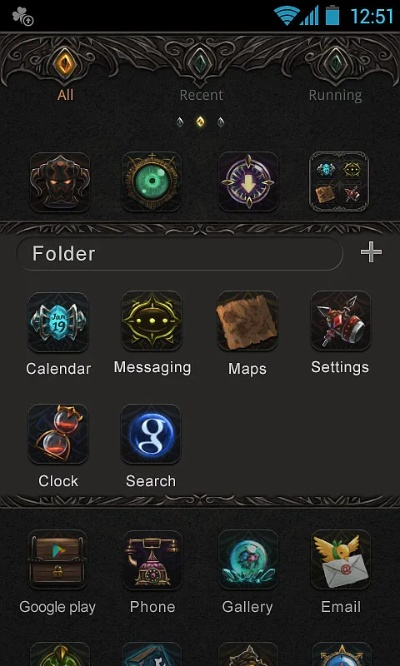Open the download arrow app icon
Image resolution: width=400 pixels, height=666 pixels.
(248, 182)
